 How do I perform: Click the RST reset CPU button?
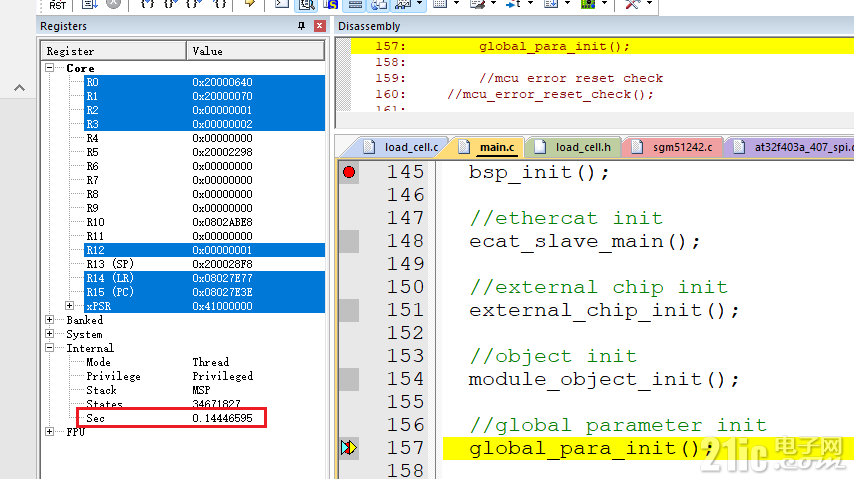57,4
